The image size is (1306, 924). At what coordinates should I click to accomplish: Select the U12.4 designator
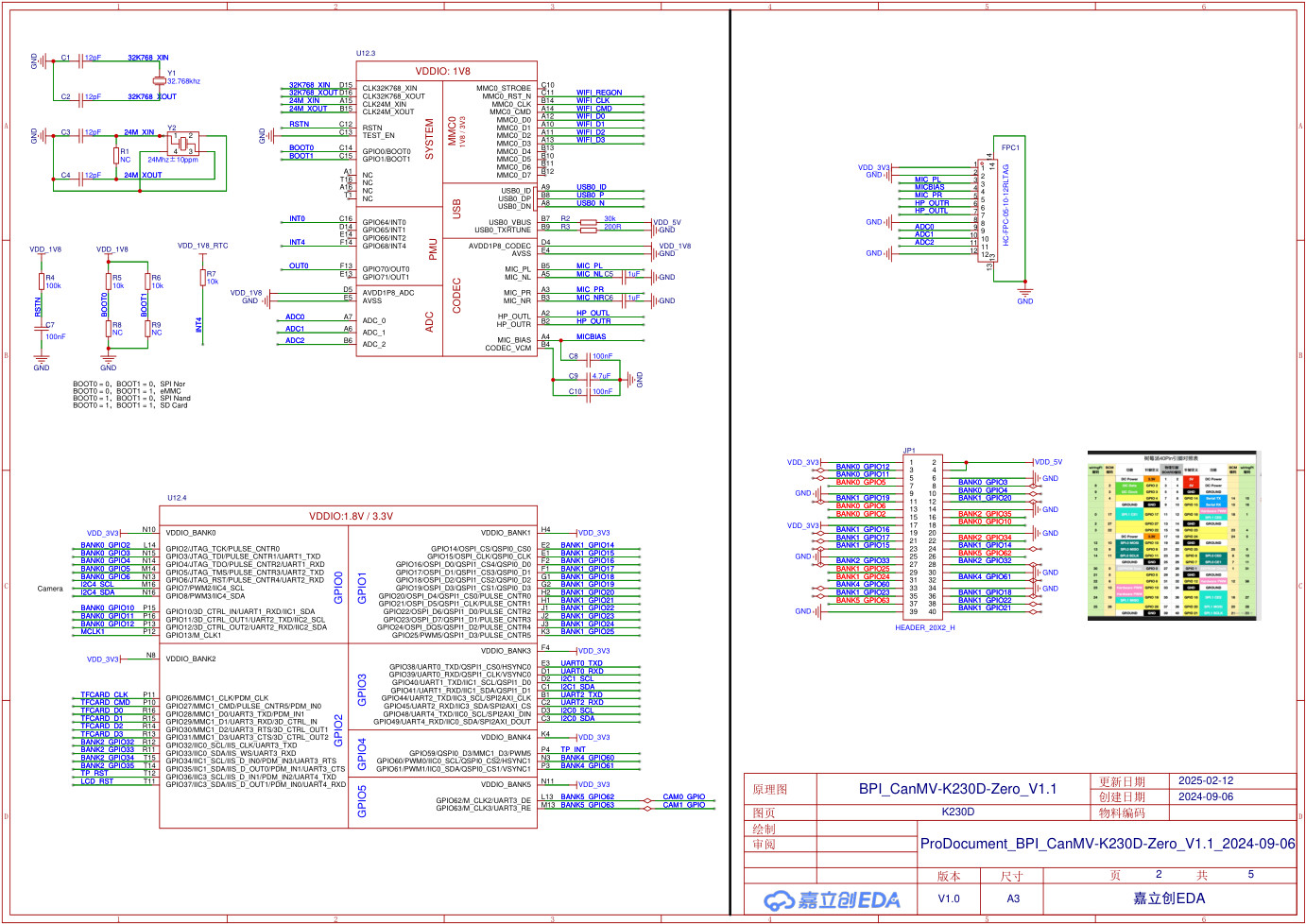(x=177, y=498)
